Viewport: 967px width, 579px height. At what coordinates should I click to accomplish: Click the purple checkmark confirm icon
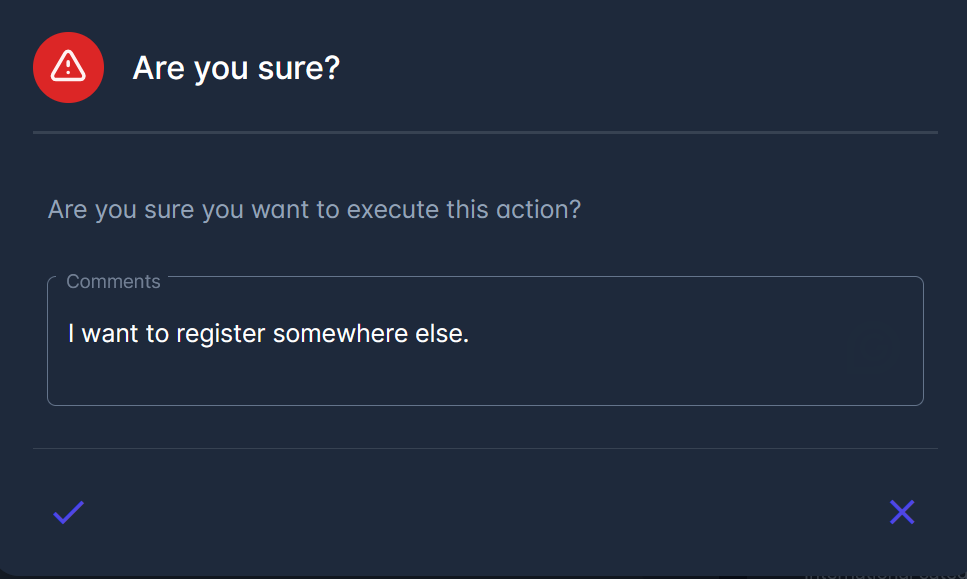click(x=67, y=512)
